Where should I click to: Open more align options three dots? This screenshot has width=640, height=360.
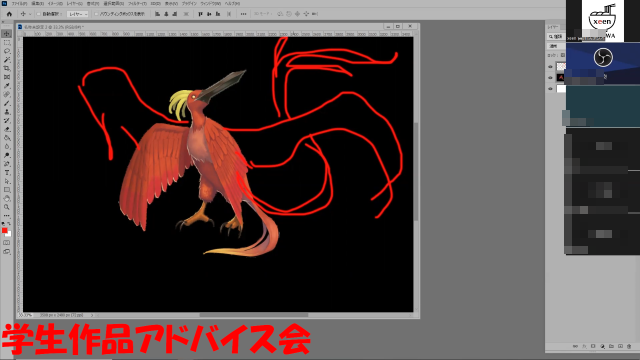(x=244, y=14)
